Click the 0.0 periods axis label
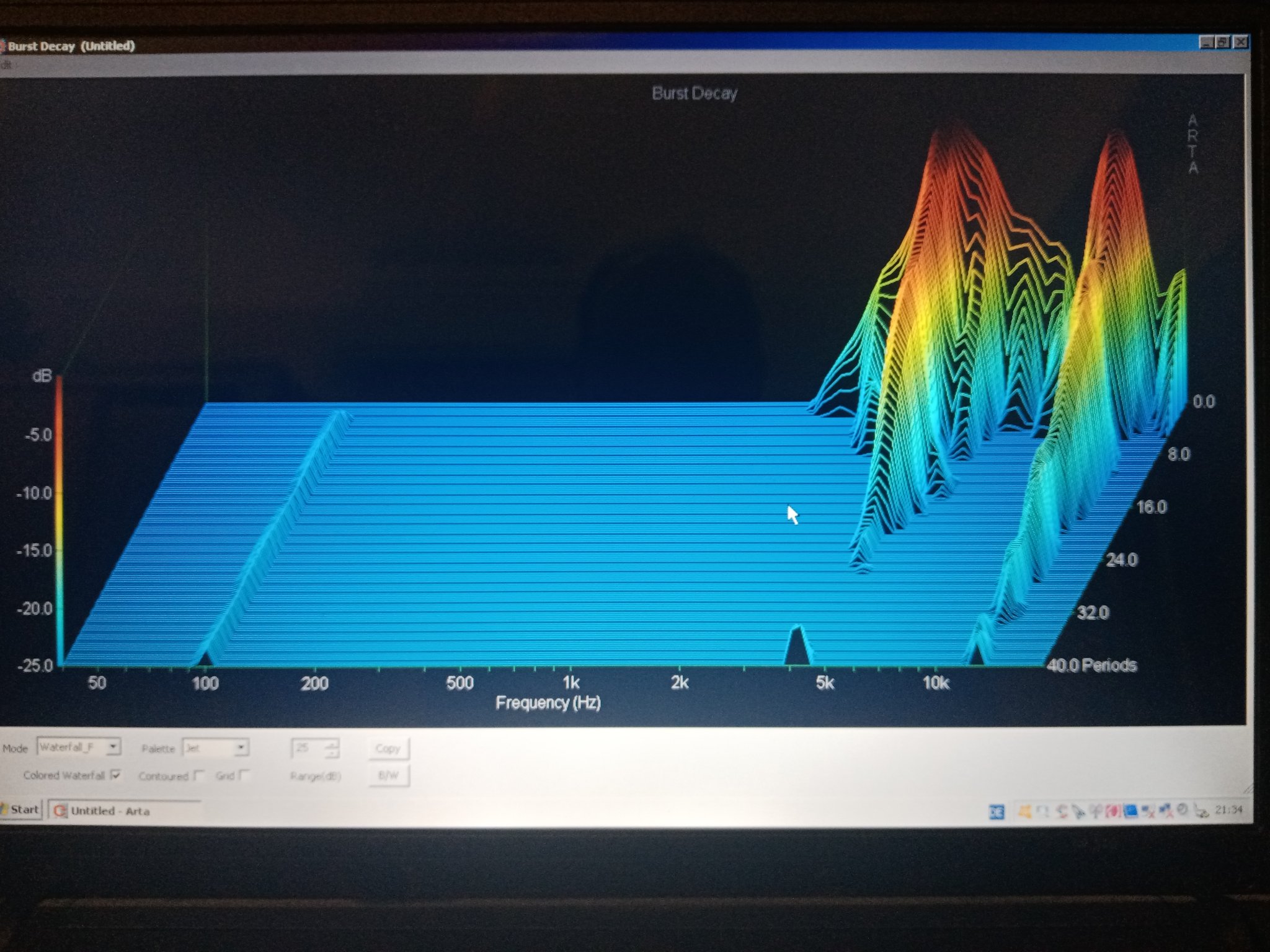 pyautogui.click(x=1204, y=402)
